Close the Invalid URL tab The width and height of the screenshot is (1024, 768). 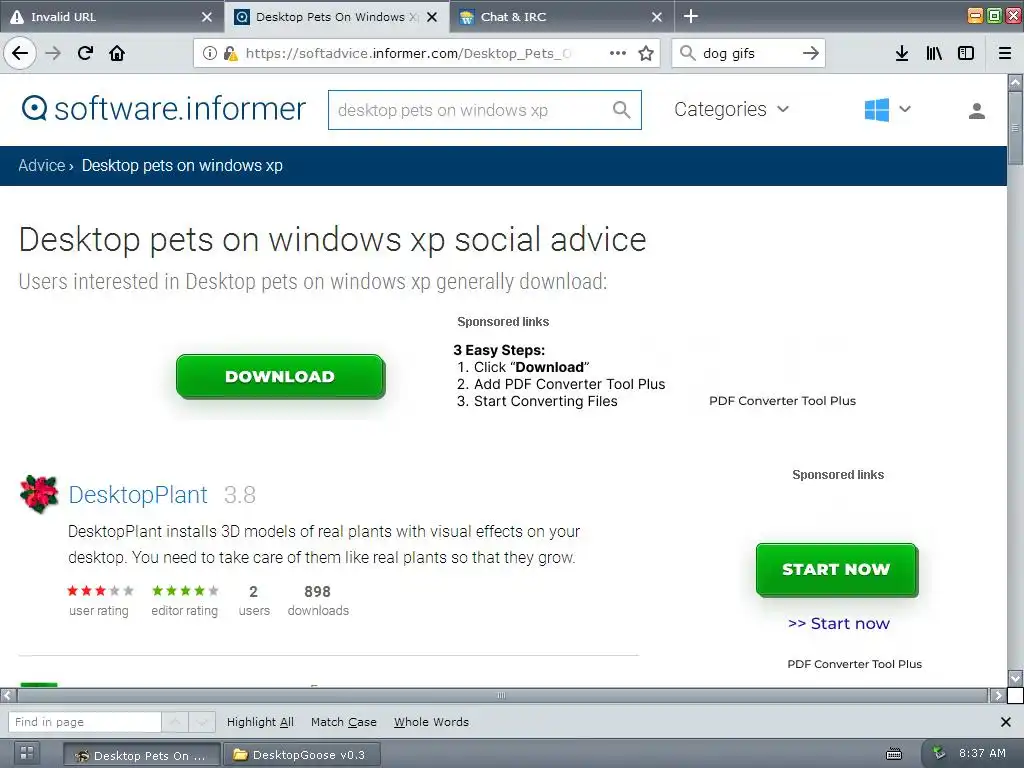(x=207, y=17)
